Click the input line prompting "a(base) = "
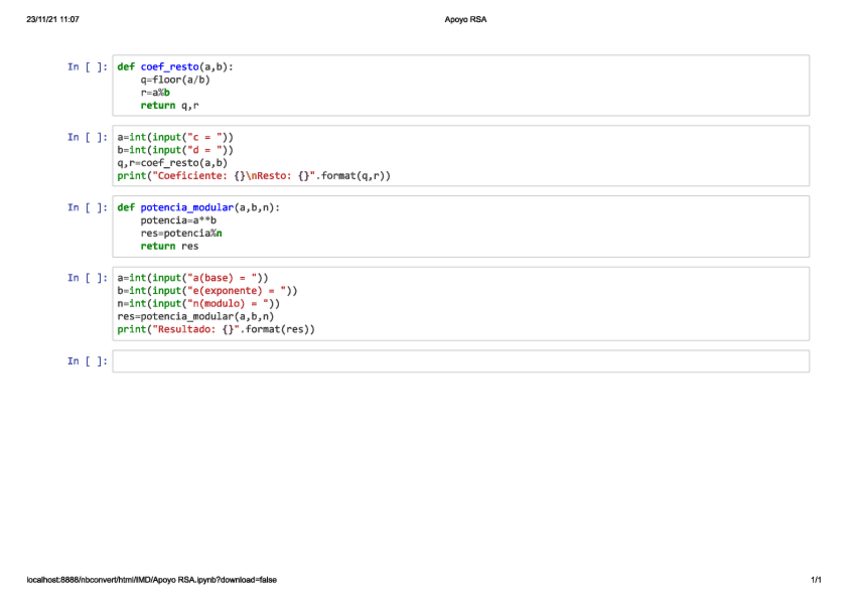This screenshot has height=599, width=848. click(192, 278)
